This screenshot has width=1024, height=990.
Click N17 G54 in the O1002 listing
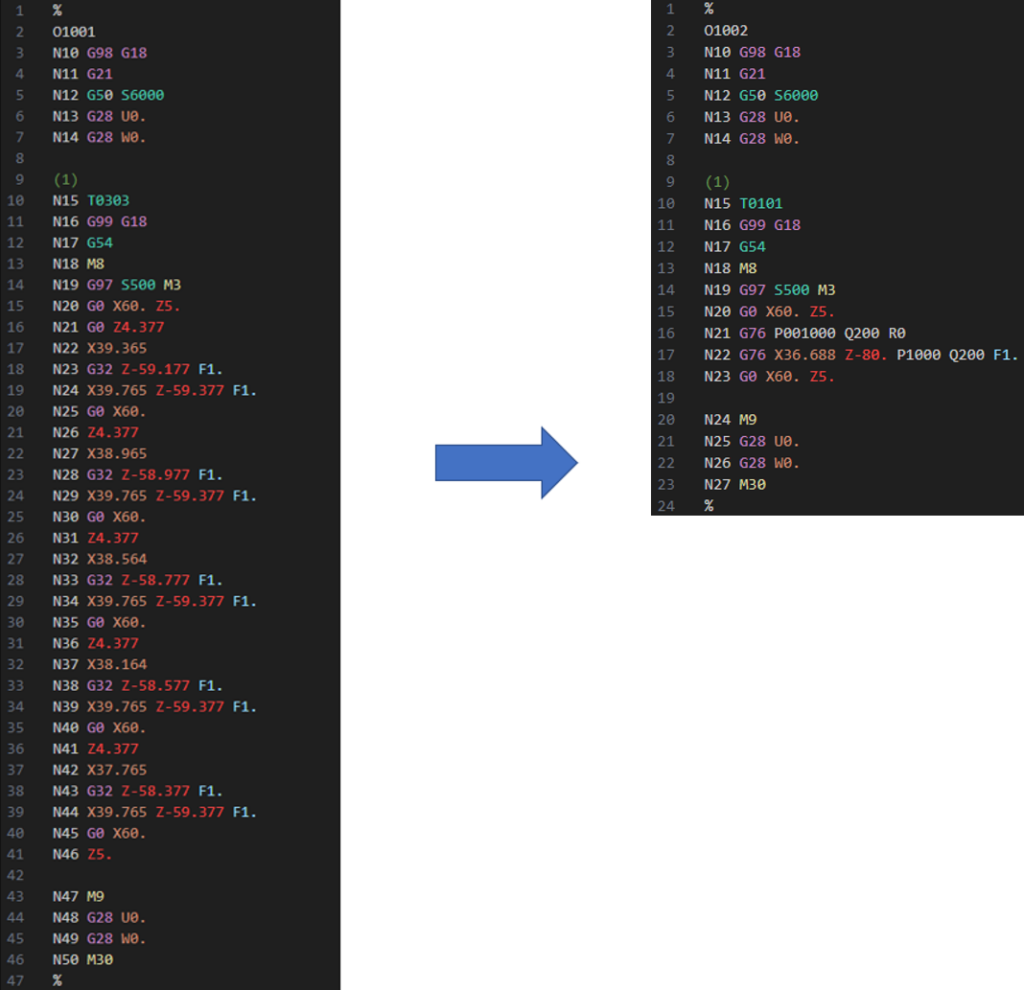point(735,247)
